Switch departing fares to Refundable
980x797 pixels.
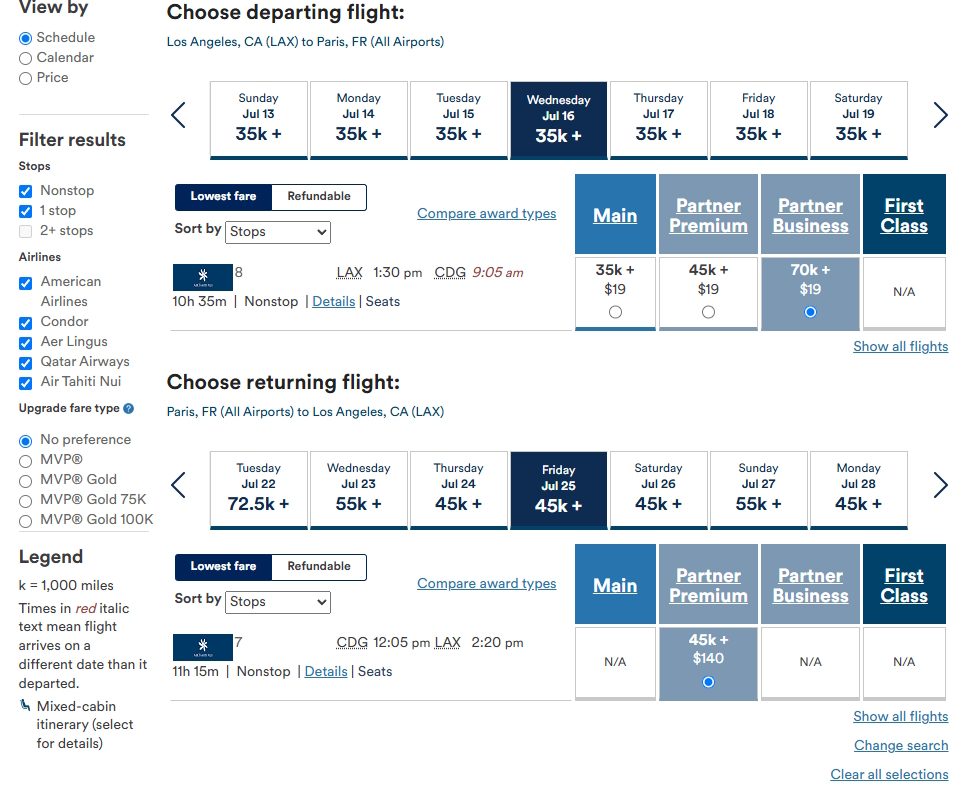319,196
